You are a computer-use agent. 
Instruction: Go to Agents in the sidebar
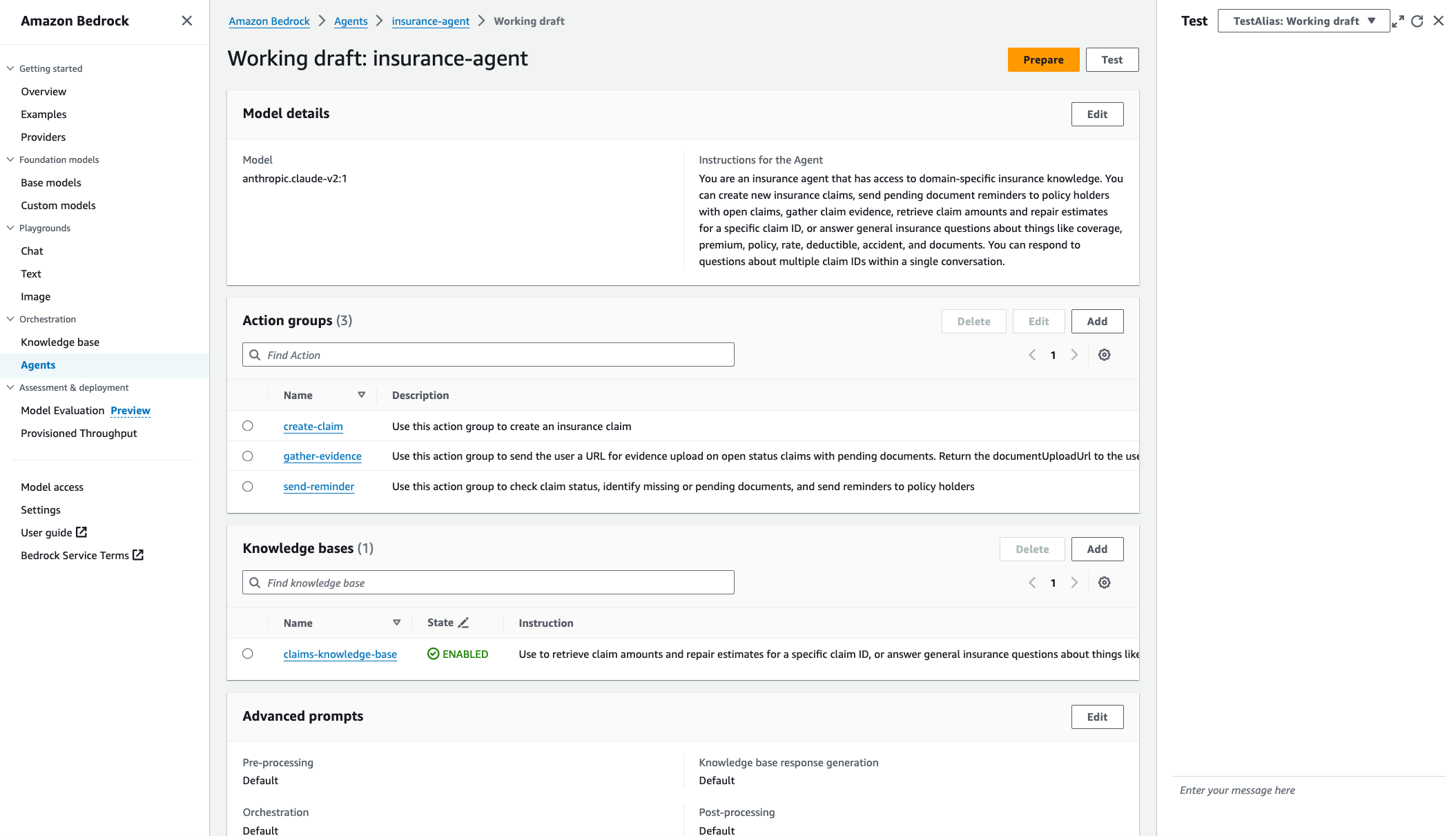point(38,364)
